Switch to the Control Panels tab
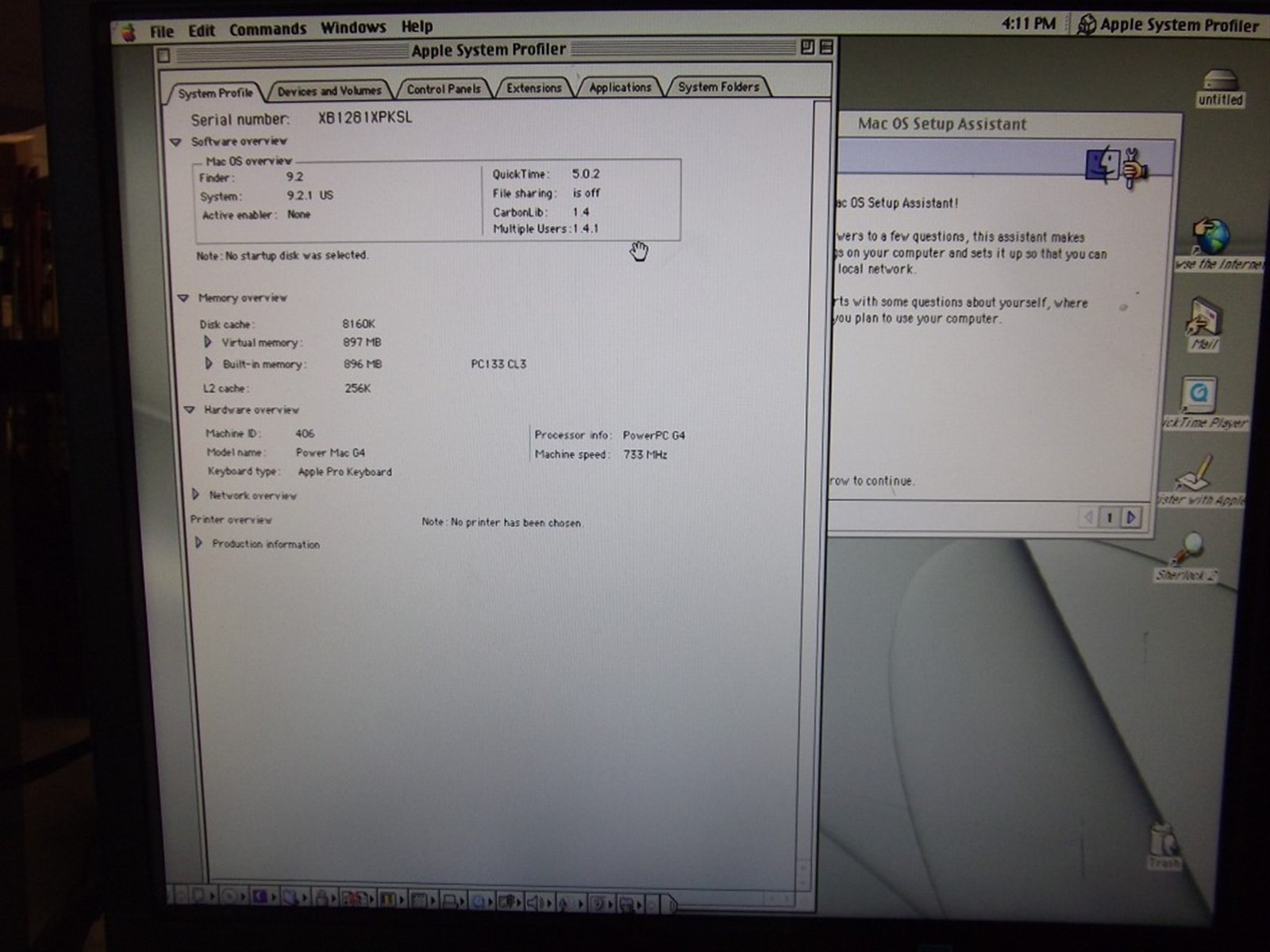 444,89
